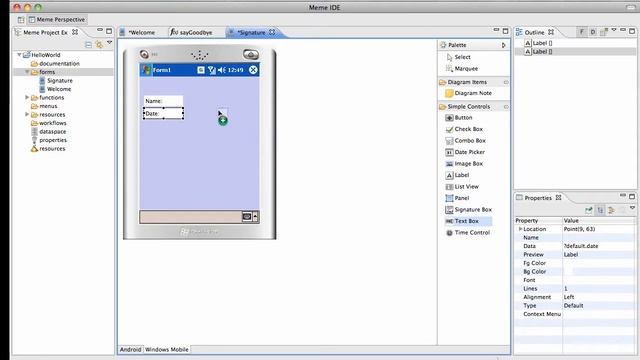Open Outline view menu dropdown arrow
The image size is (640, 360).
click(x=613, y=30)
